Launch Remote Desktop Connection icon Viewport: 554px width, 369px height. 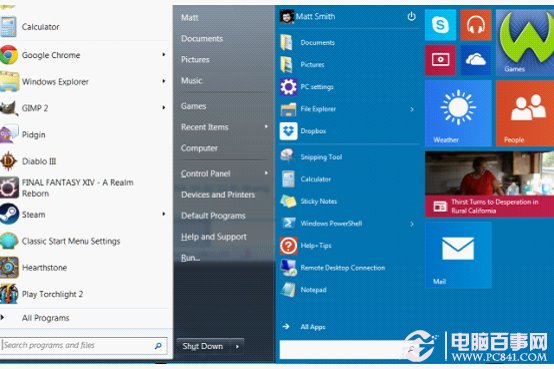click(288, 268)
